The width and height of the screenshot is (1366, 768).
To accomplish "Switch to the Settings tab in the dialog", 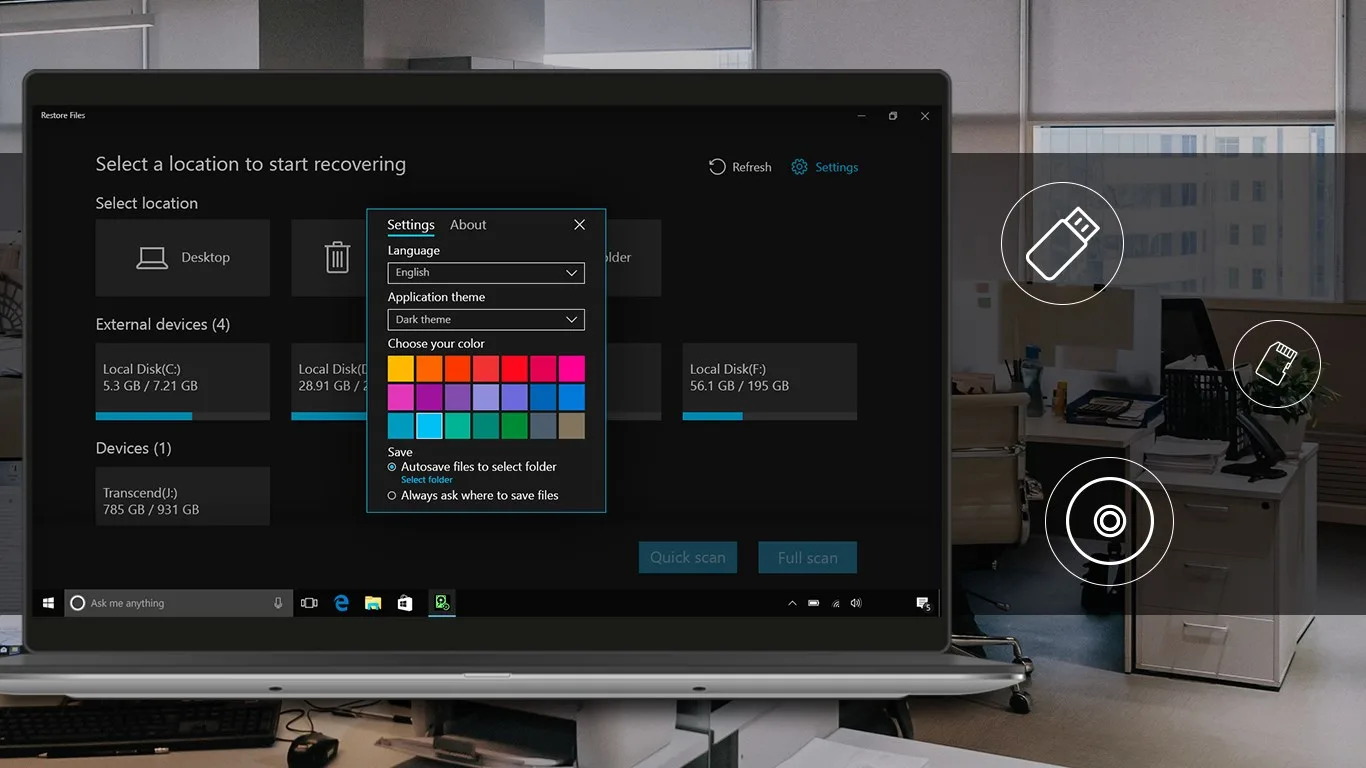I will point(411,225).
